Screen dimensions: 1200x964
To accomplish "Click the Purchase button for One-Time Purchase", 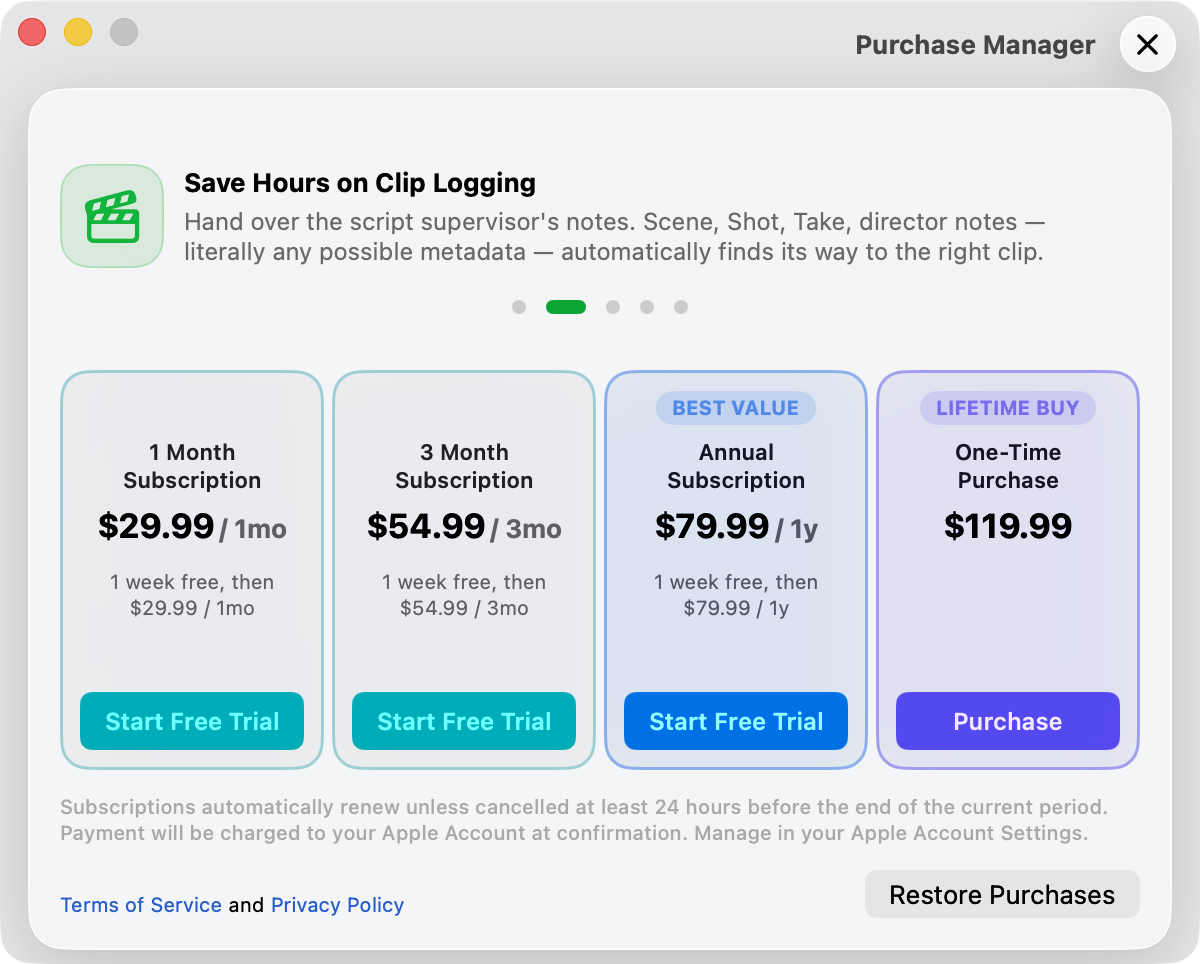I will pos(1008,721).
